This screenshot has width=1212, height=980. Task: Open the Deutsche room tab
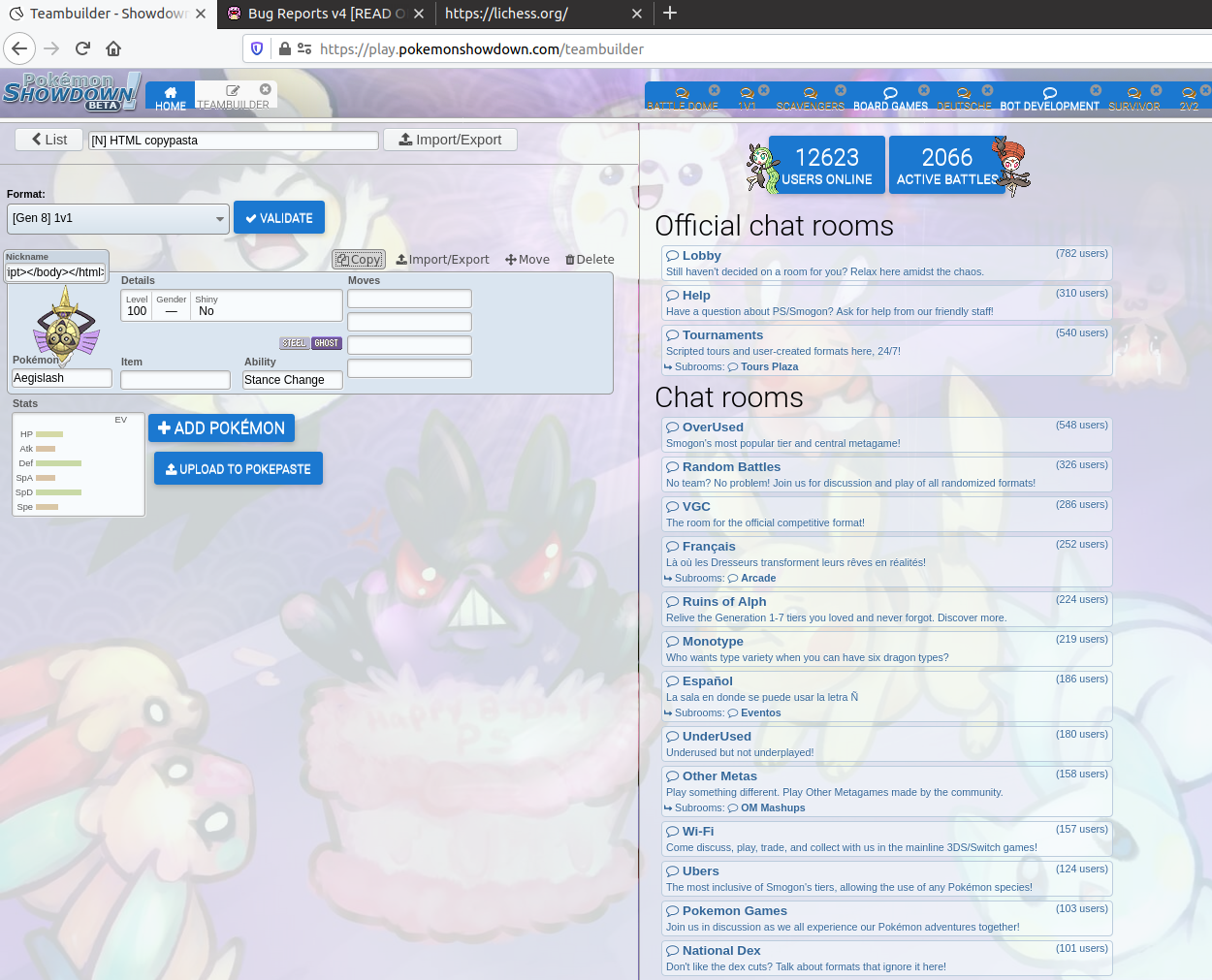click(x=965, y=98)
